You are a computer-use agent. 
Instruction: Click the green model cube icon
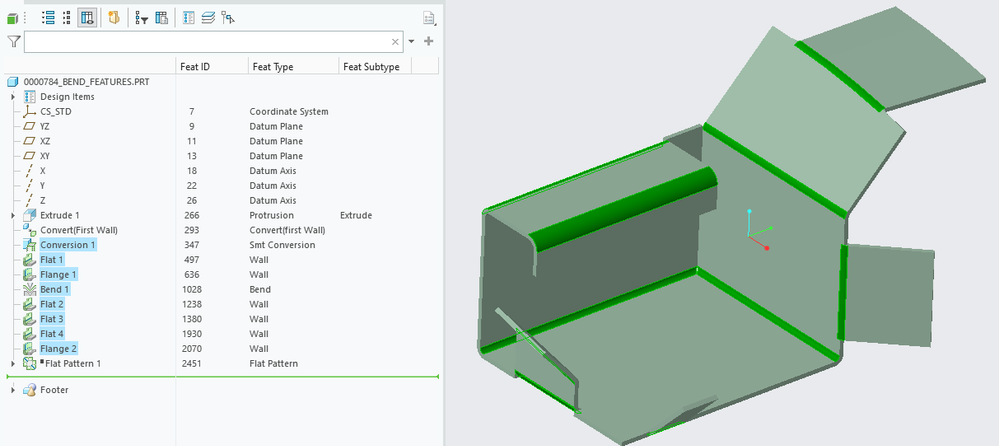point(12,18)
